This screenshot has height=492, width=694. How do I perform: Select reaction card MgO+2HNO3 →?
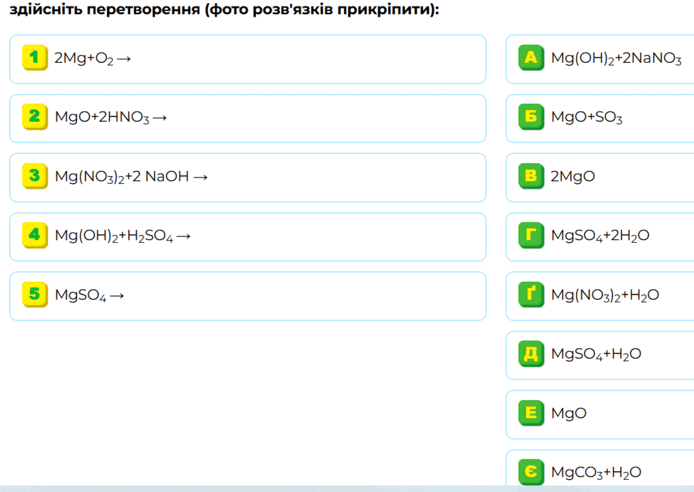[248, 119]
